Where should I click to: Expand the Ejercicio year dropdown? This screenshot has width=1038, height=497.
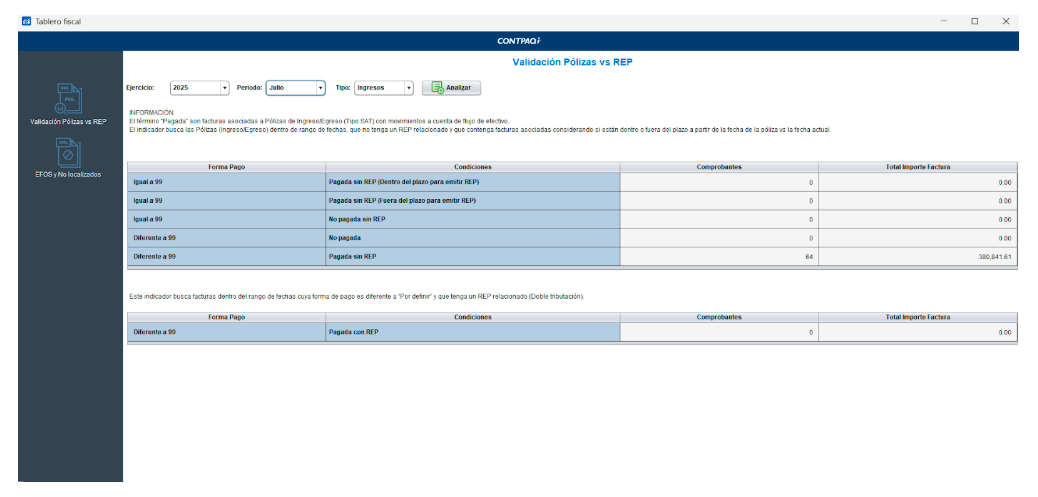pos(224,88)
